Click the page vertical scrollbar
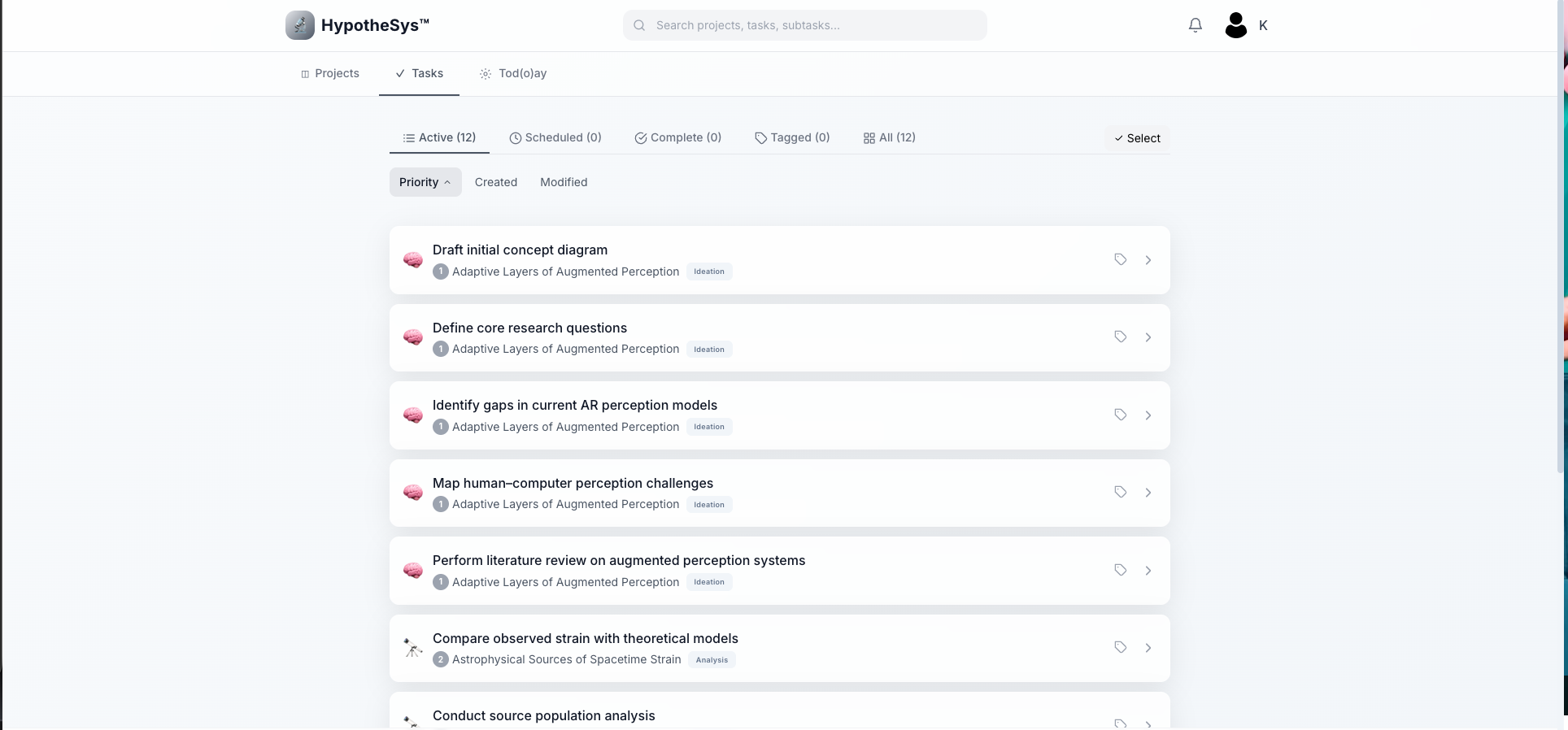 (x=1560, y=236)
